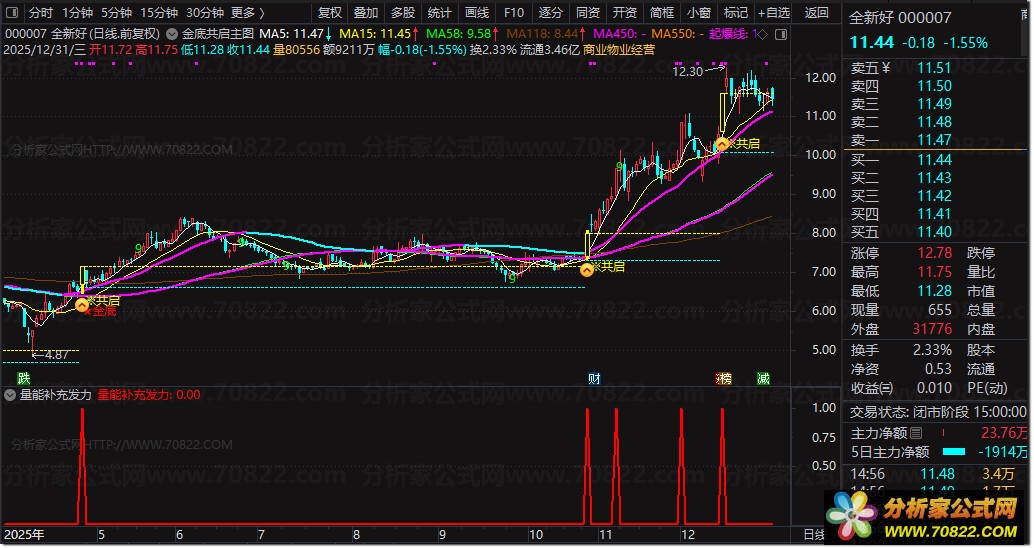Click the 榜 event tag
This screenshot has height=548, width=1034.
(x=723, y=379)
